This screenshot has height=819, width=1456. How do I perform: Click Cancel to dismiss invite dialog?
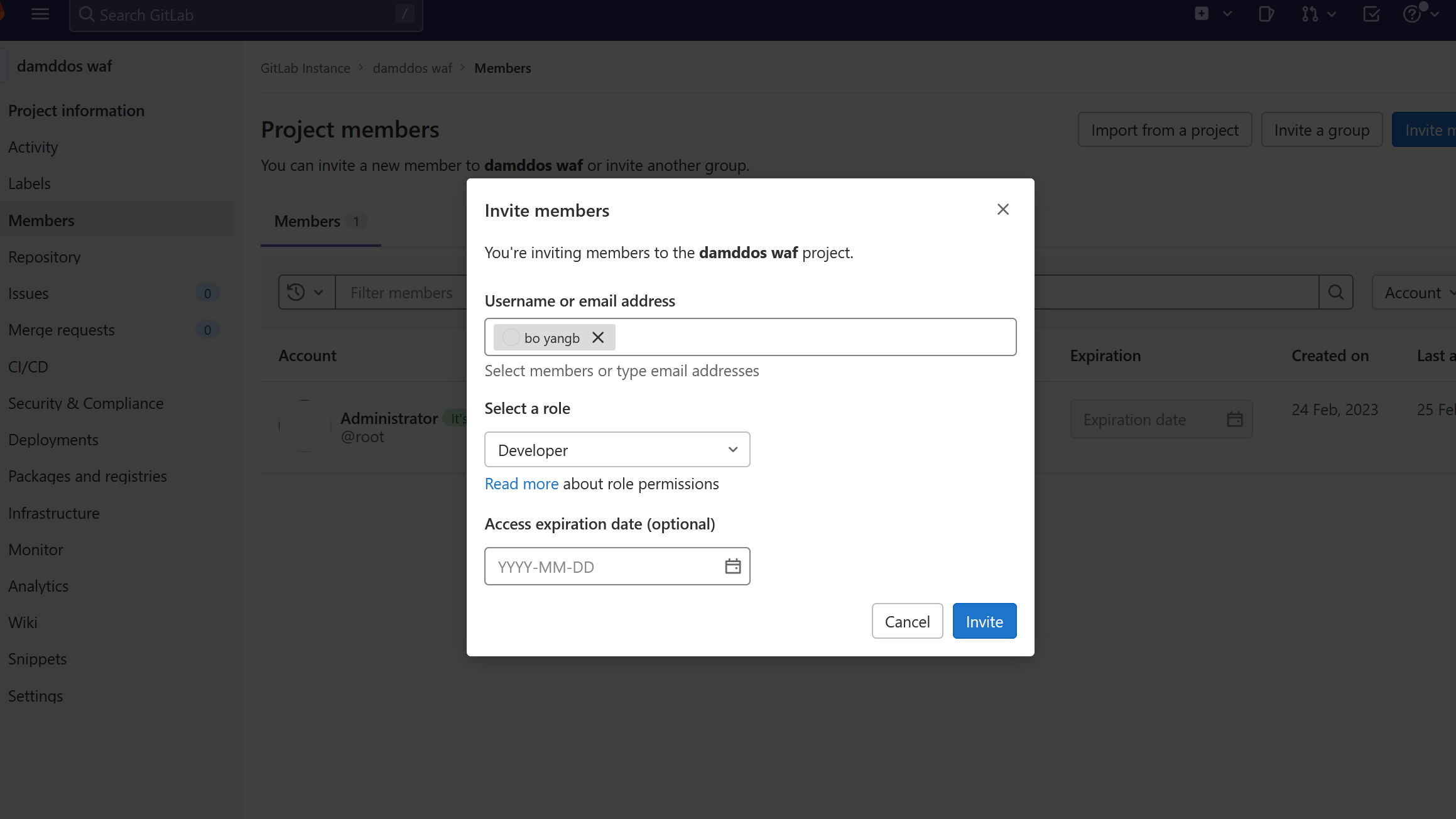pos(907,621)
